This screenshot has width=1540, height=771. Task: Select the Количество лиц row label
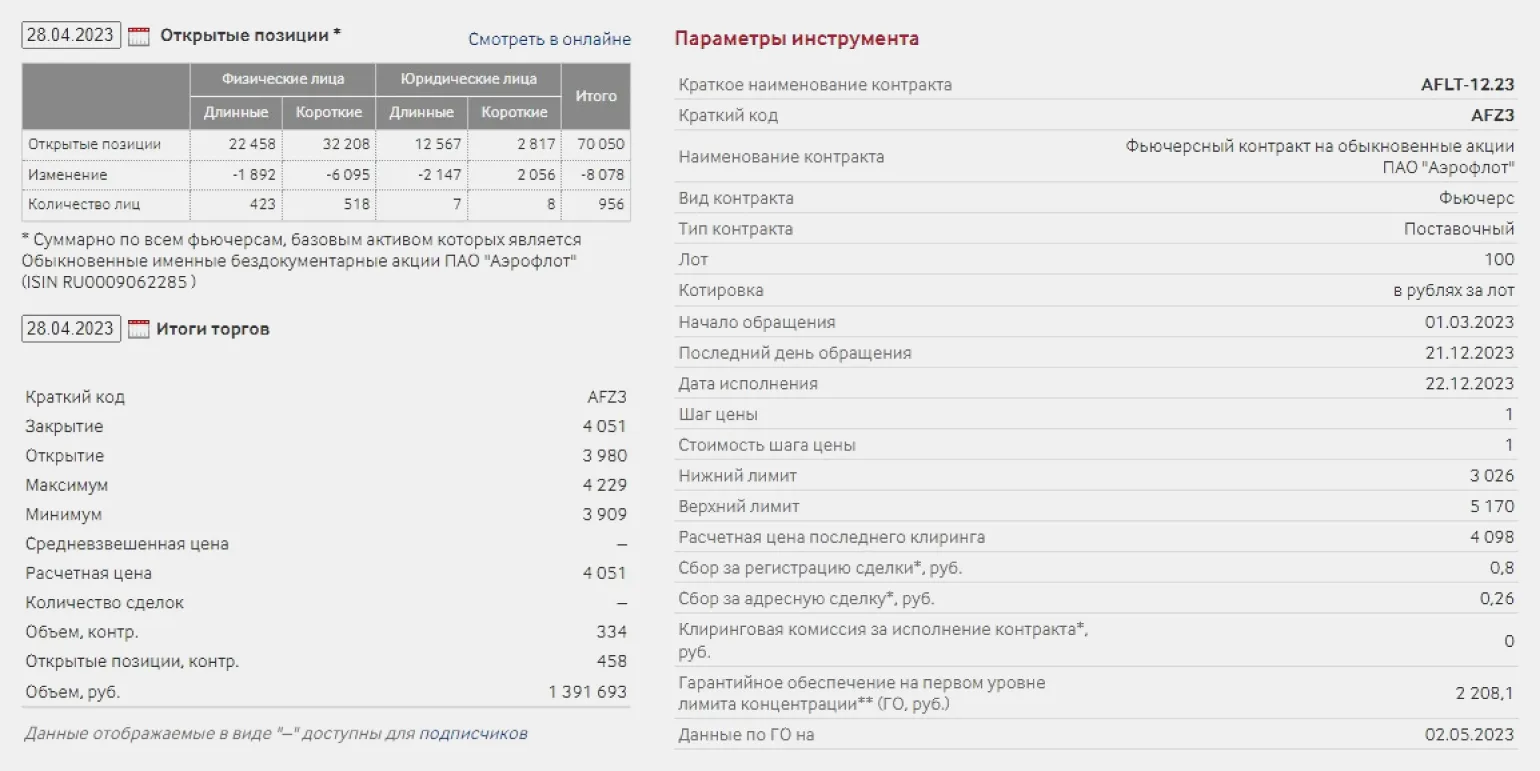click(84, 204)
